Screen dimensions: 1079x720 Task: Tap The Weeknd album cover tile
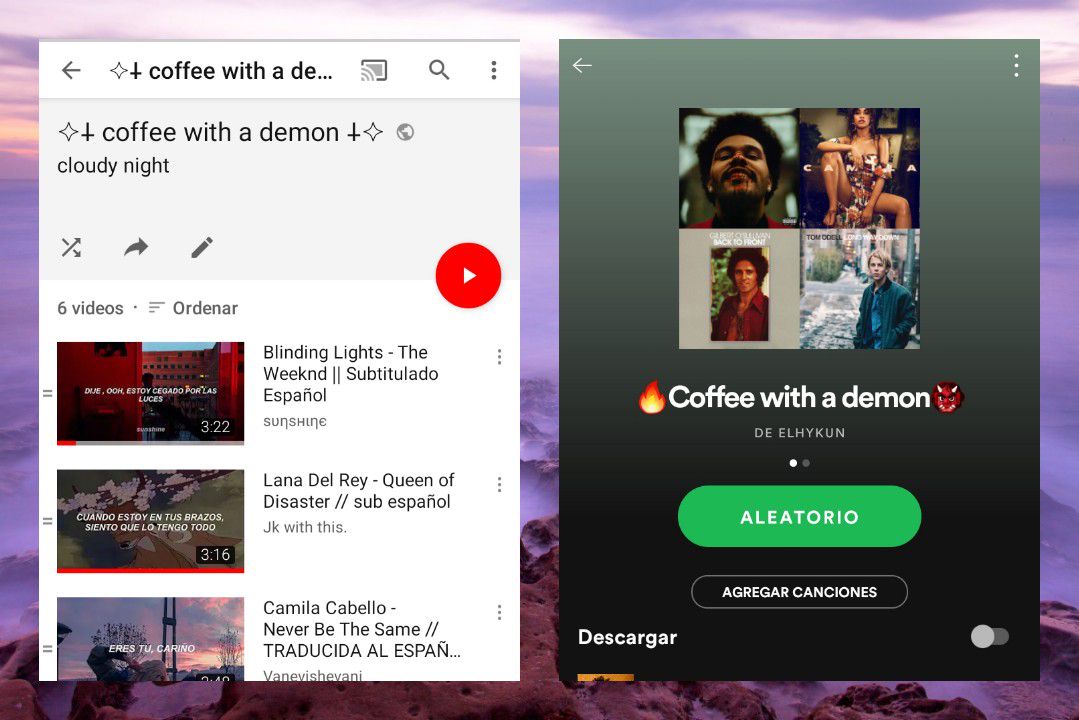739,168
